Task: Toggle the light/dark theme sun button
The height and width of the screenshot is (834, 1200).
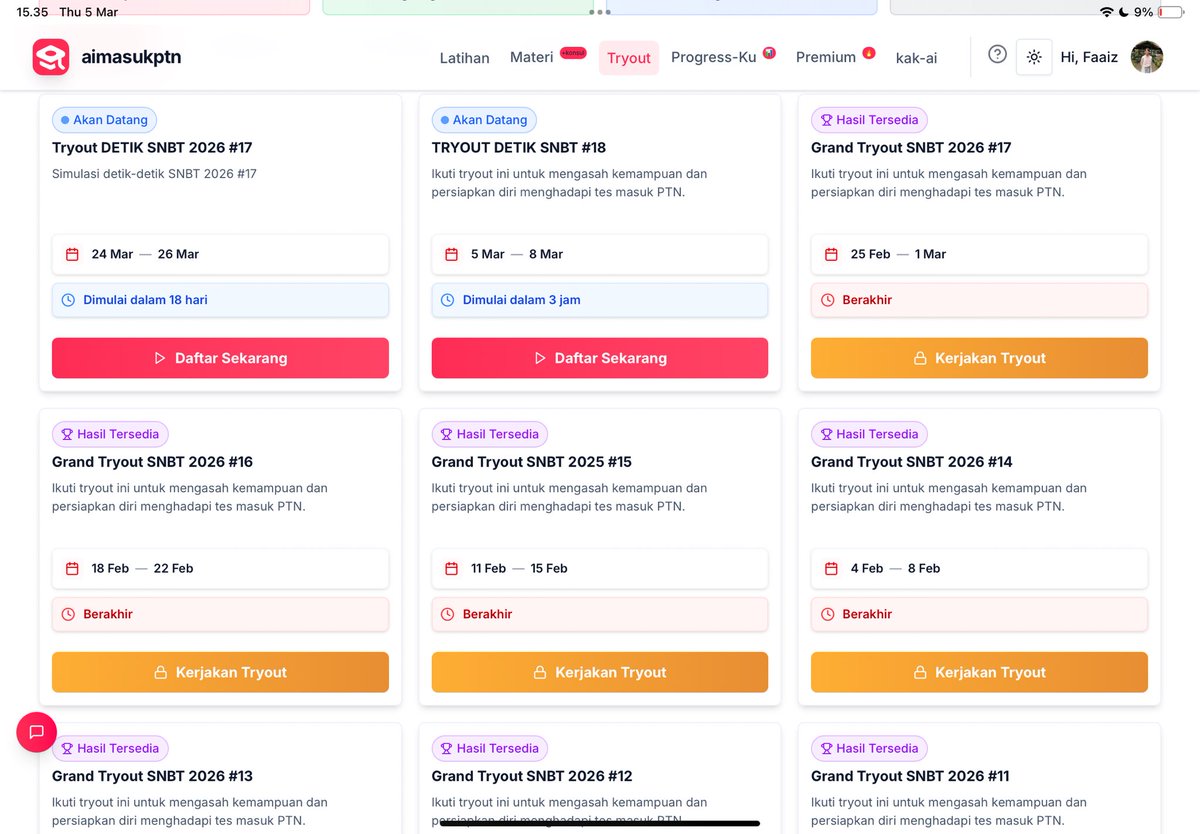Action: point(1034,57)
